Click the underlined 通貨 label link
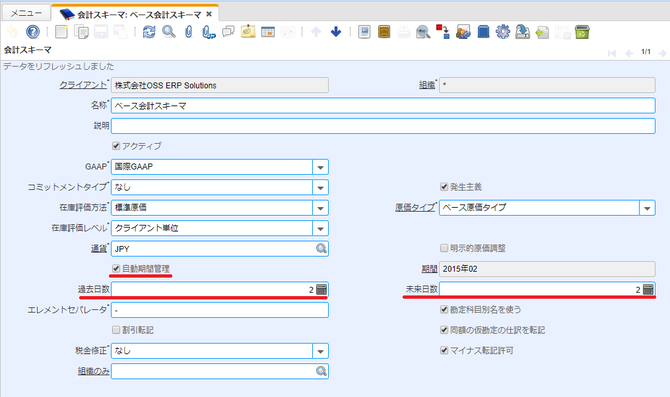Image resolution: width=670 pixels, height=397 pixels. 99,248
